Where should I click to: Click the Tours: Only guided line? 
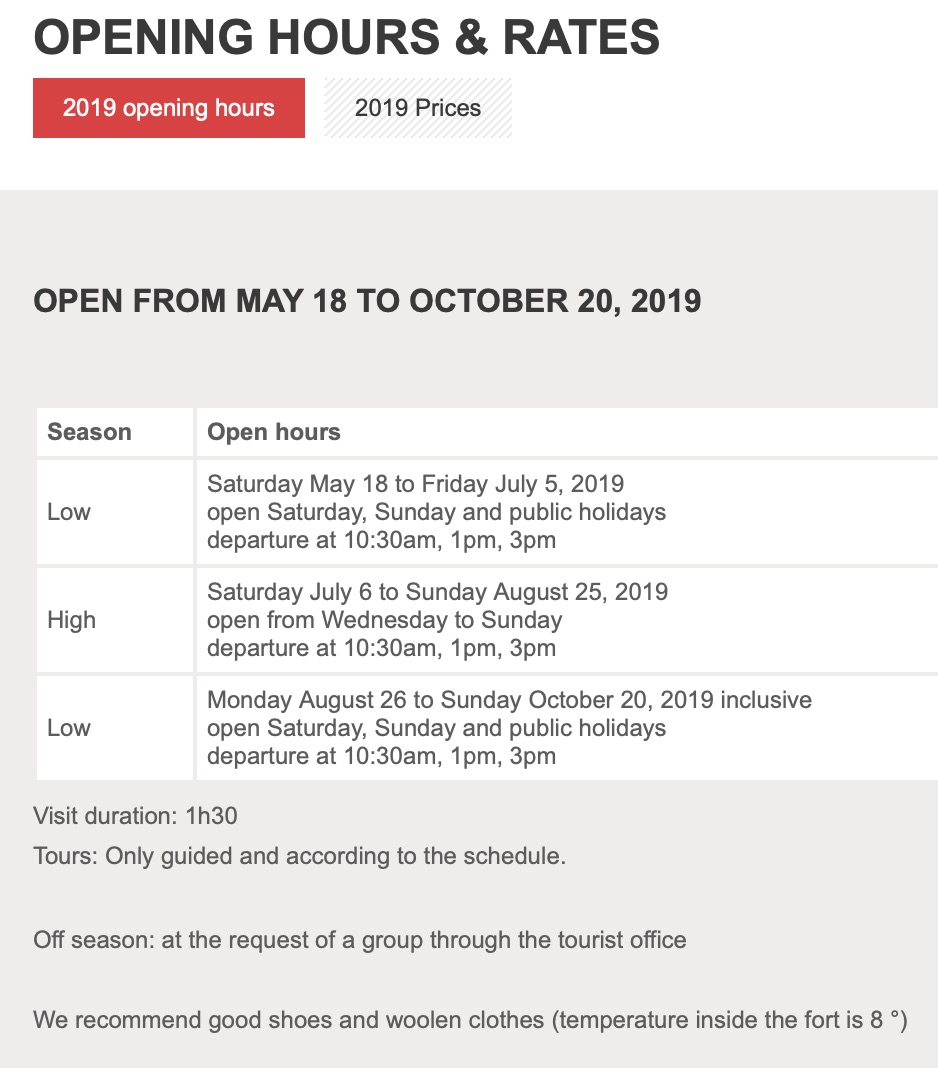pos(299,856)
